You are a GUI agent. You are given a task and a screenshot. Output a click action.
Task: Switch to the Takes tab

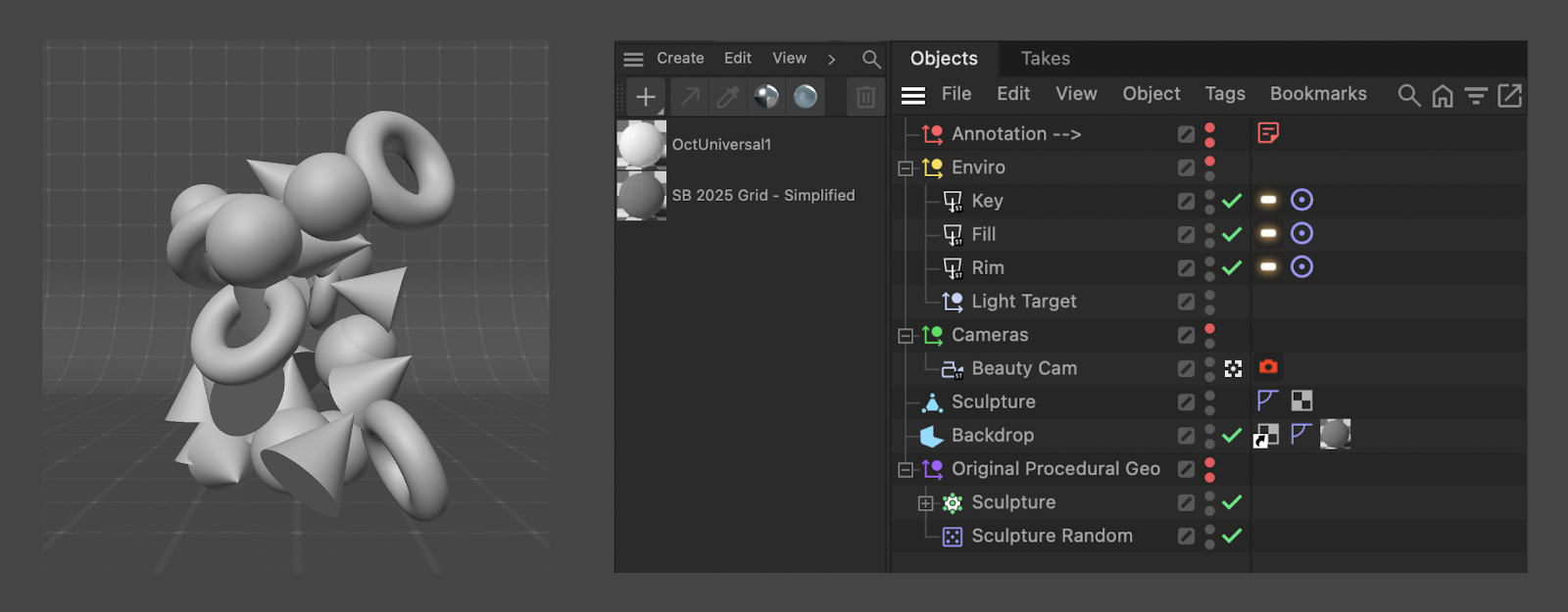tap(1045, 59)
